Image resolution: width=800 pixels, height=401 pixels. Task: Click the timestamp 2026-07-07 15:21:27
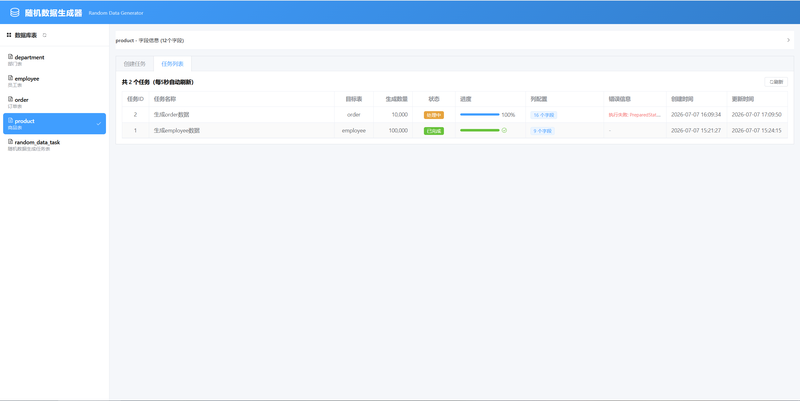click(696, 131)
